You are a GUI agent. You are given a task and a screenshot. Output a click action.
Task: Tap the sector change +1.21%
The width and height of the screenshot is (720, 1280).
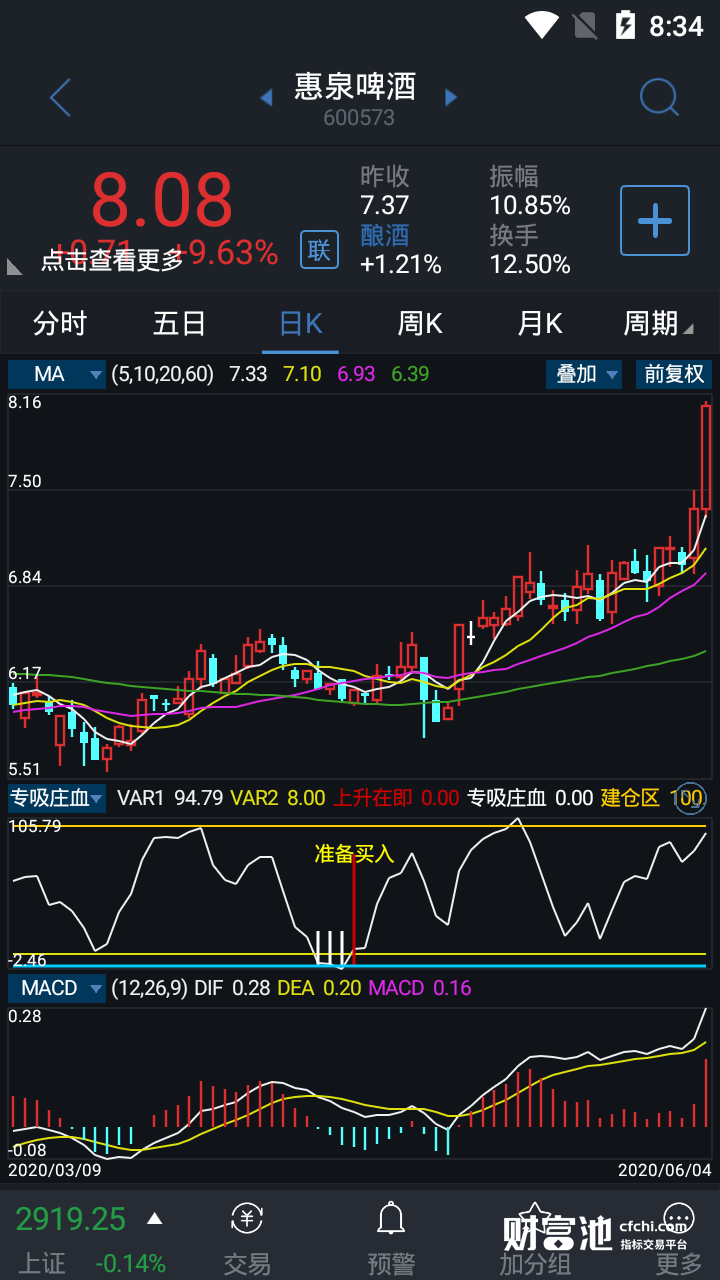coord(401,264)
